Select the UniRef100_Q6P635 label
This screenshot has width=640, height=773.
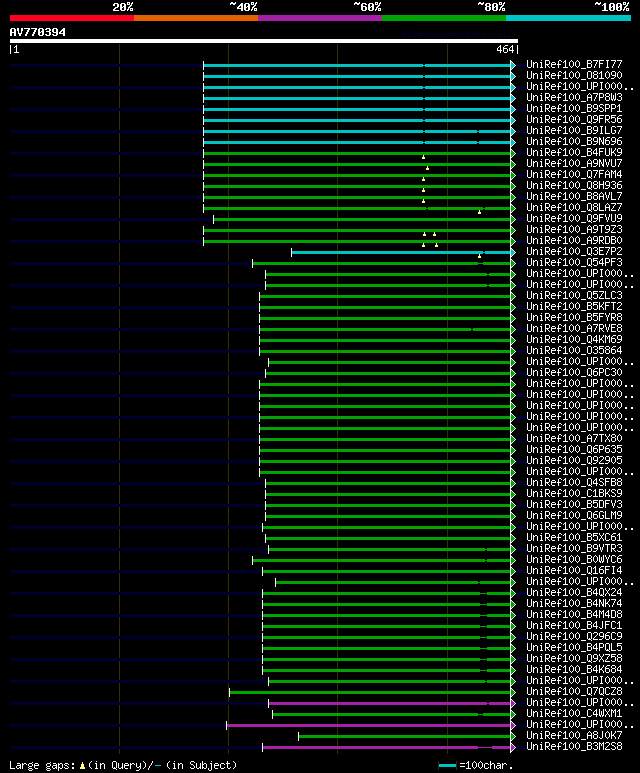point(574,449)
